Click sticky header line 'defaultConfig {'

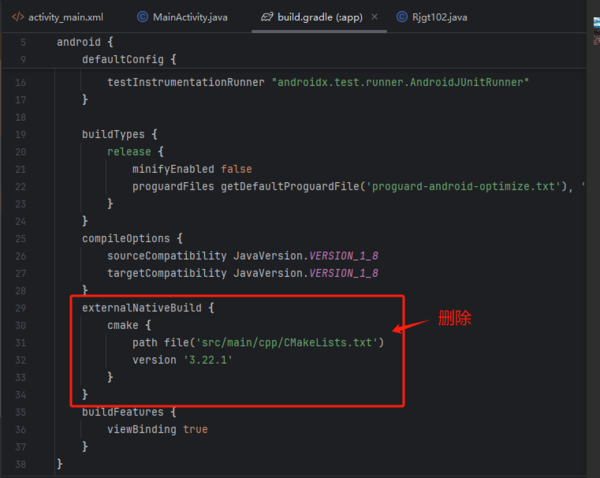[x=129, y=59]
